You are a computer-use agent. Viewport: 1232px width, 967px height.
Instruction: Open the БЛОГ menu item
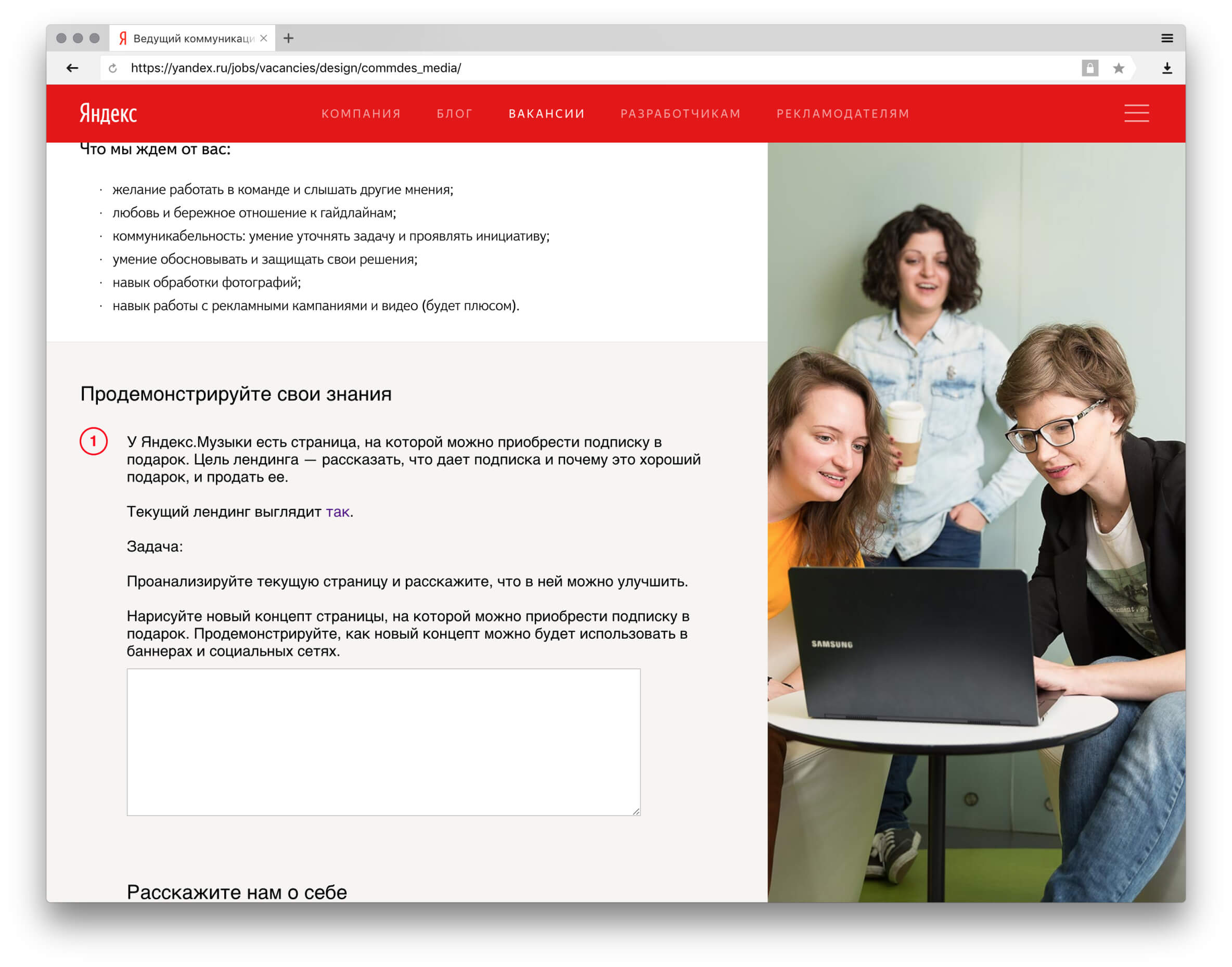tap(454, 113)
